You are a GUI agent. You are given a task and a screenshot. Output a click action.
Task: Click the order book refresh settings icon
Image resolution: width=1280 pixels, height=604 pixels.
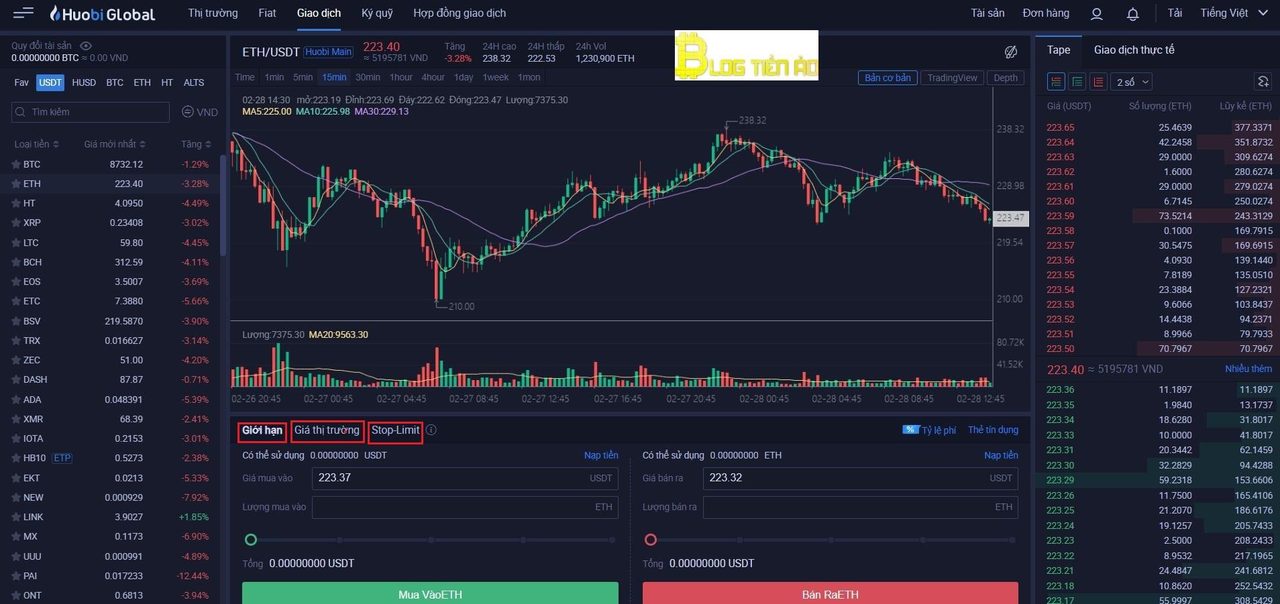1263,82
